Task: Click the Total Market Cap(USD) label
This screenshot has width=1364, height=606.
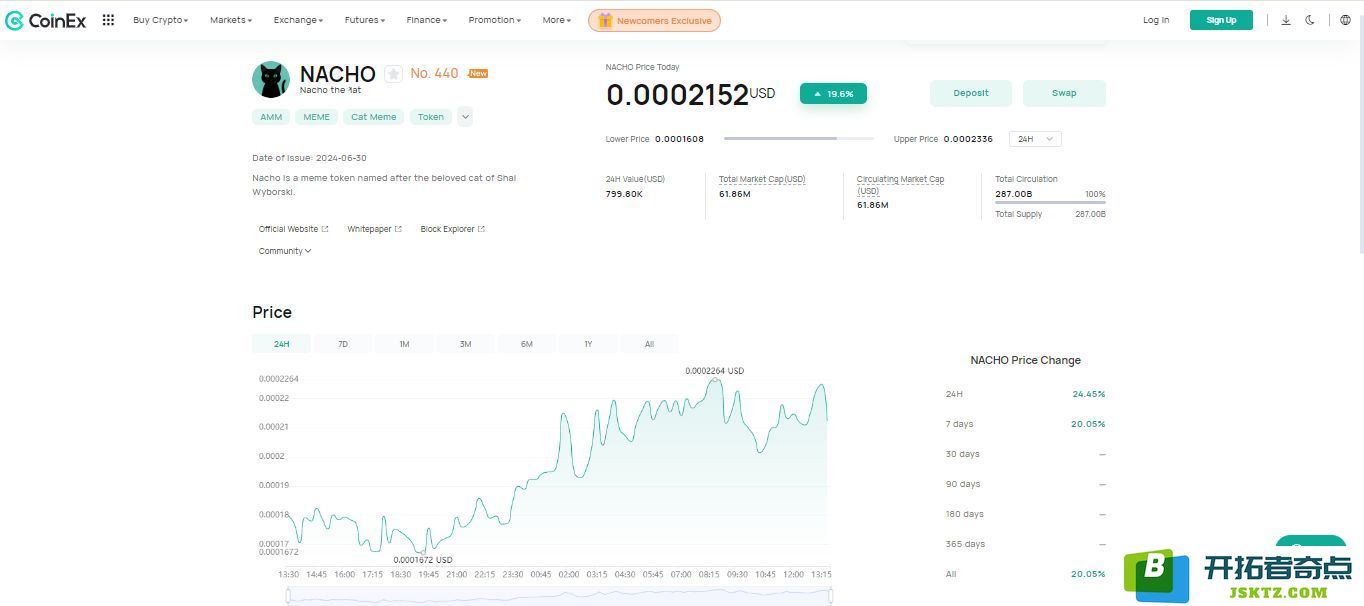Action: click(762, 179)
